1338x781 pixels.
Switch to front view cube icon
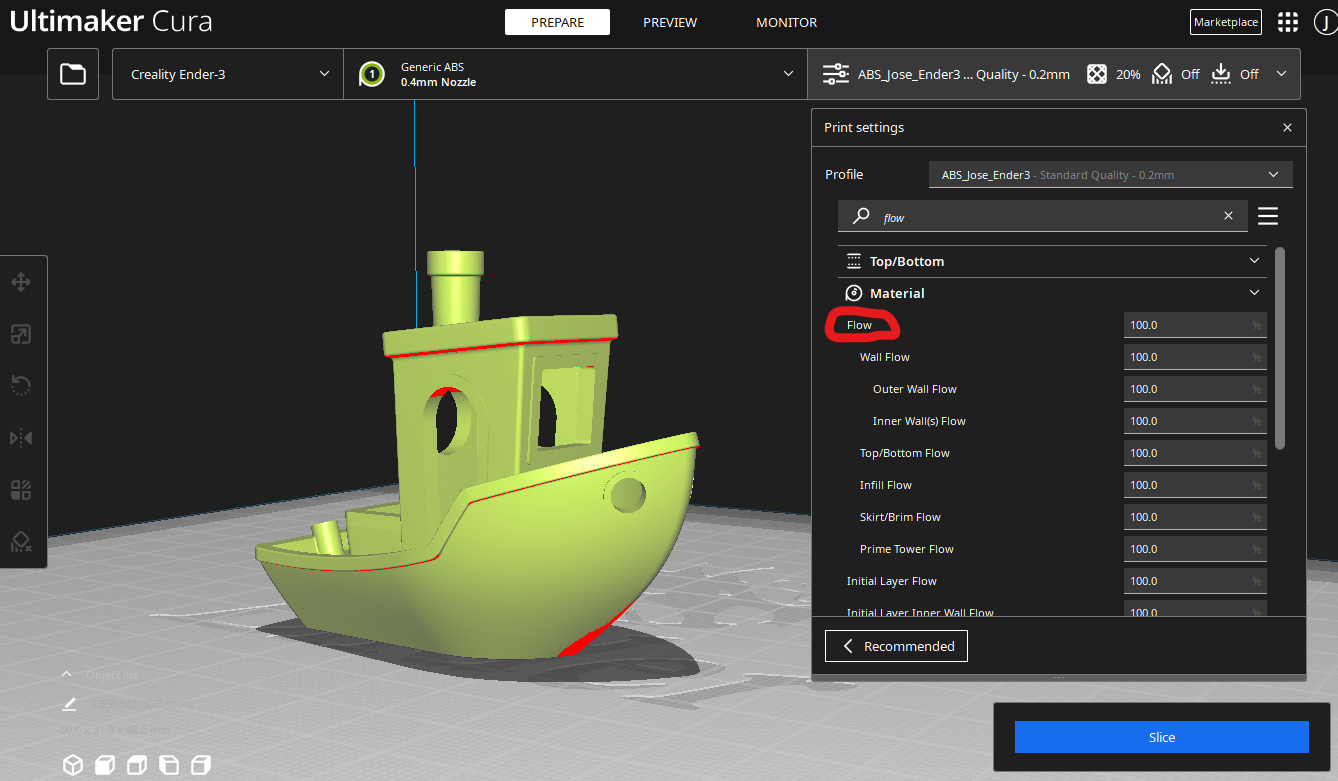[x=105, y=765]
